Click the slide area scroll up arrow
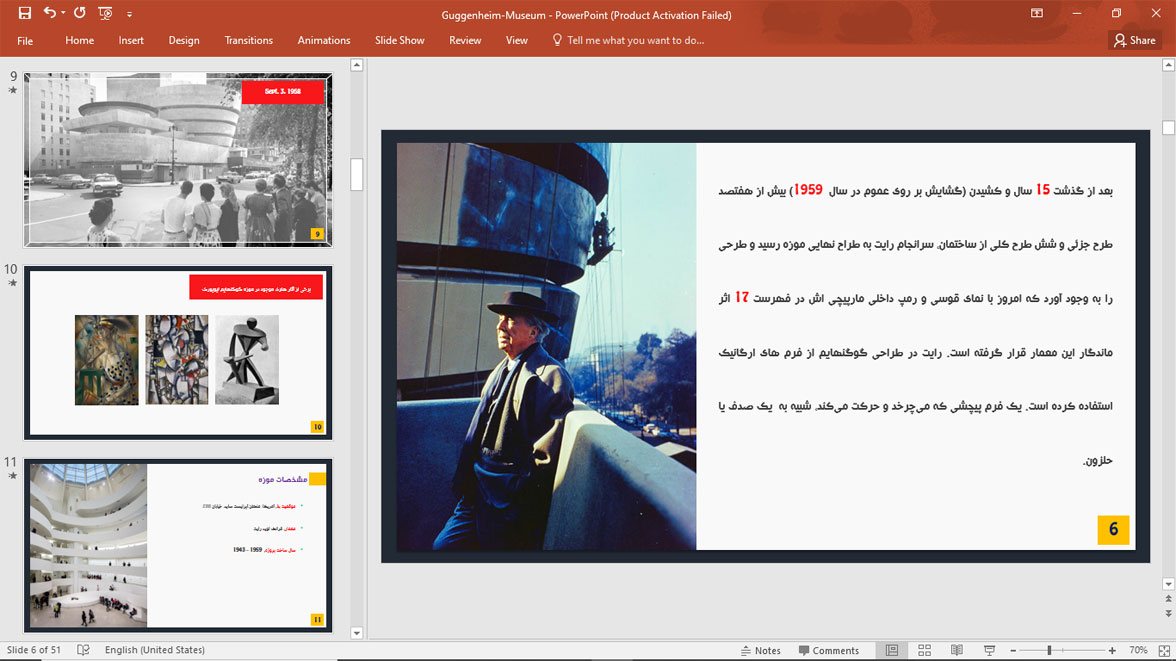 [x=1168, y=65]
